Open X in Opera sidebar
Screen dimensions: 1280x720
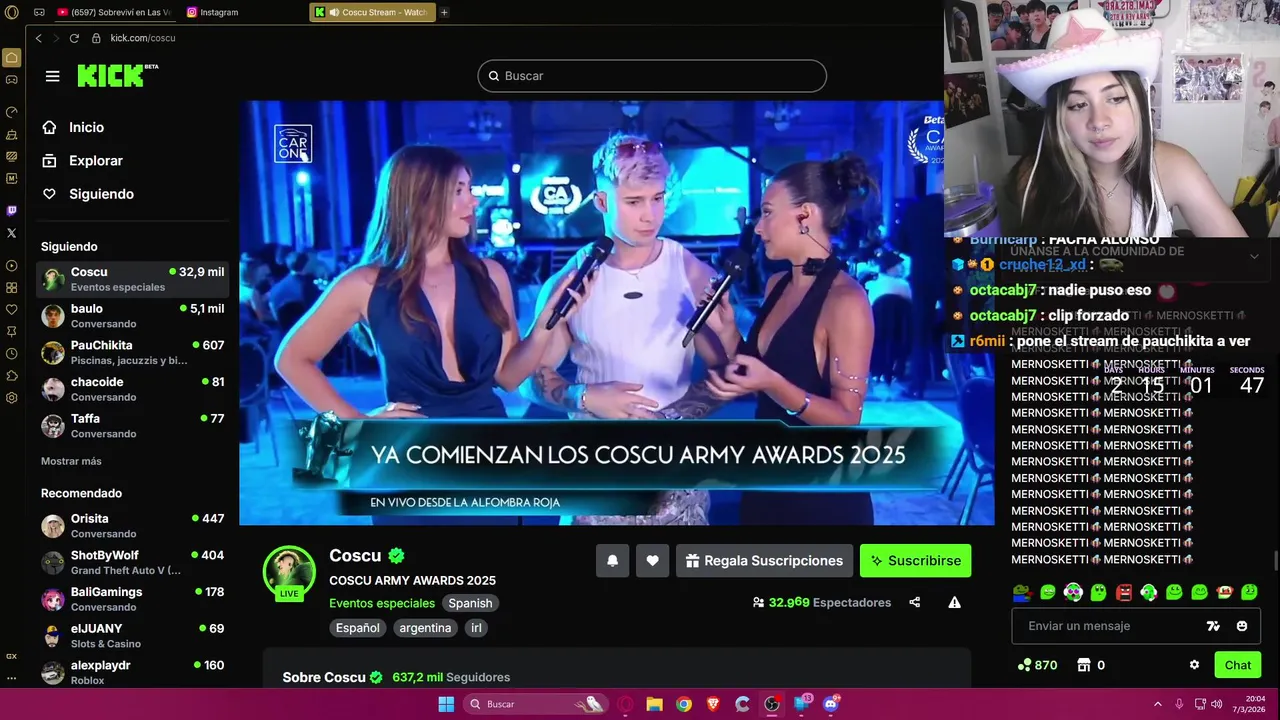pos(12,233)
